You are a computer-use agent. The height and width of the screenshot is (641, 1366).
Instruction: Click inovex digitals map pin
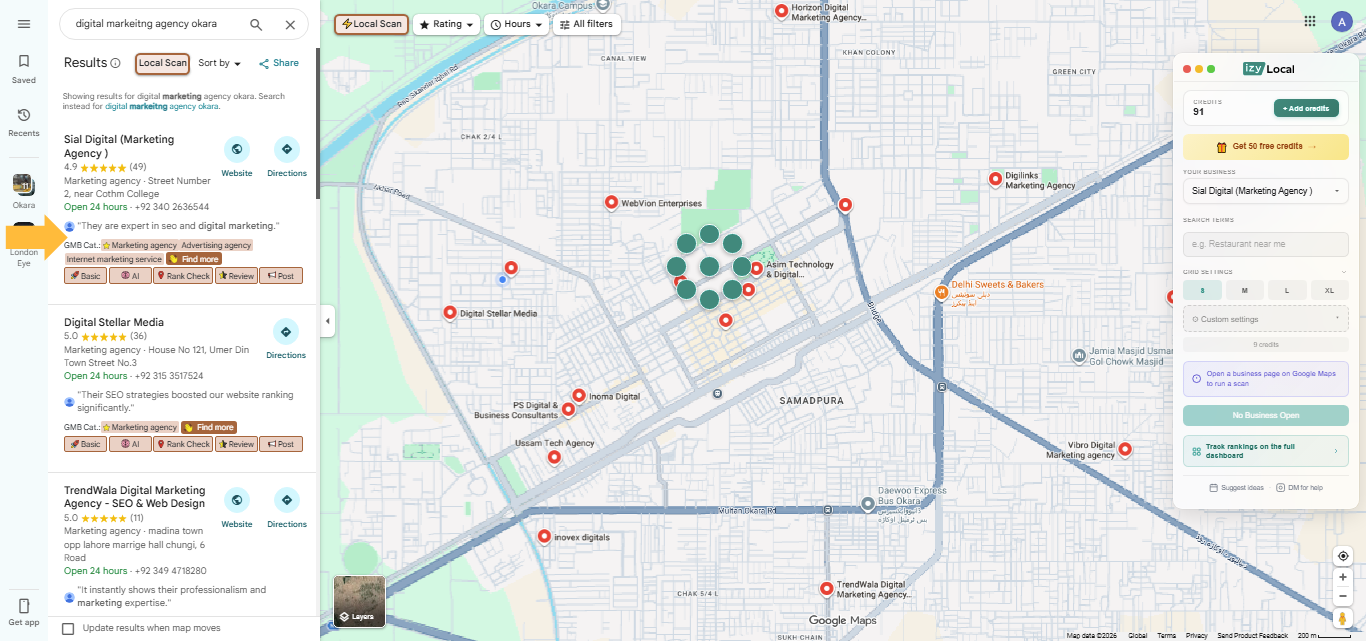point(544,536)
